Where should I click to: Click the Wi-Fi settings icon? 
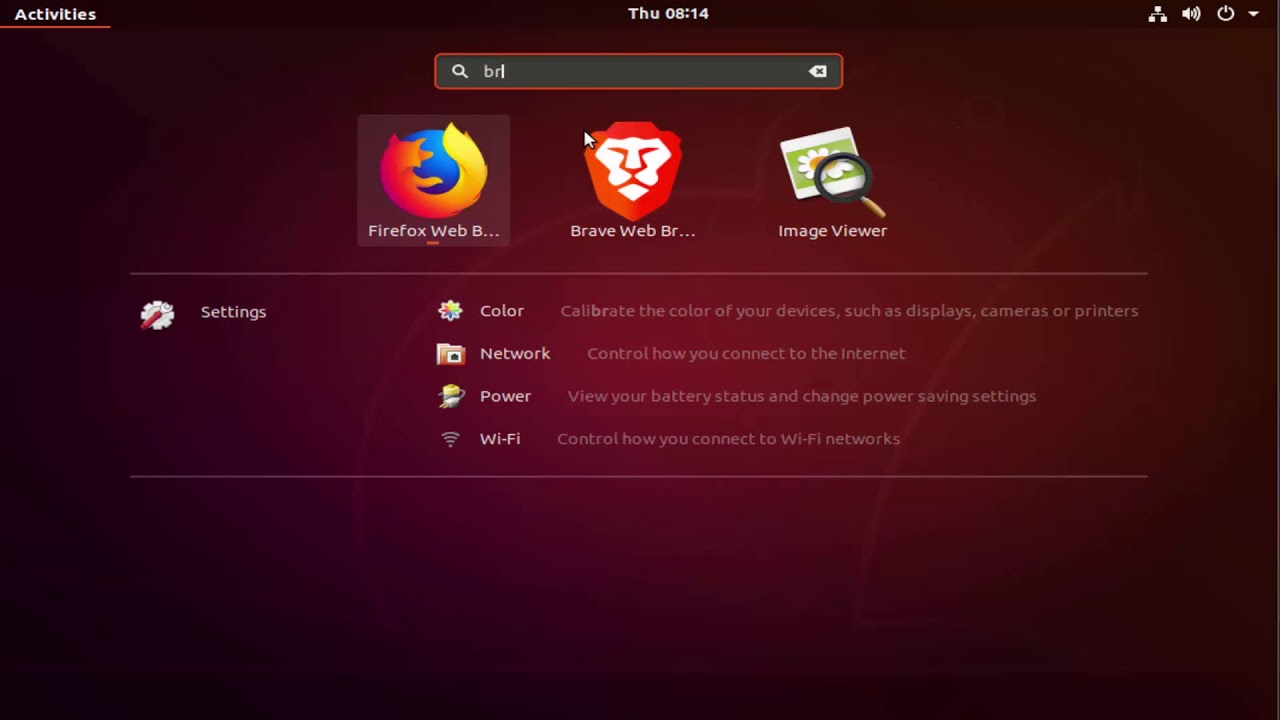451,439
